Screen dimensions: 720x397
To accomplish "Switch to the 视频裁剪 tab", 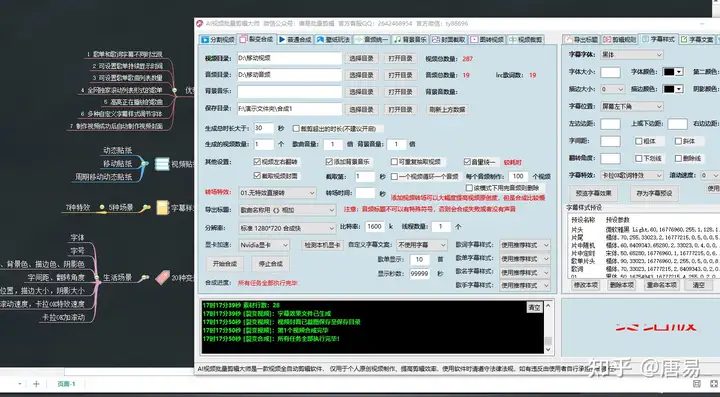I will 525,39.
